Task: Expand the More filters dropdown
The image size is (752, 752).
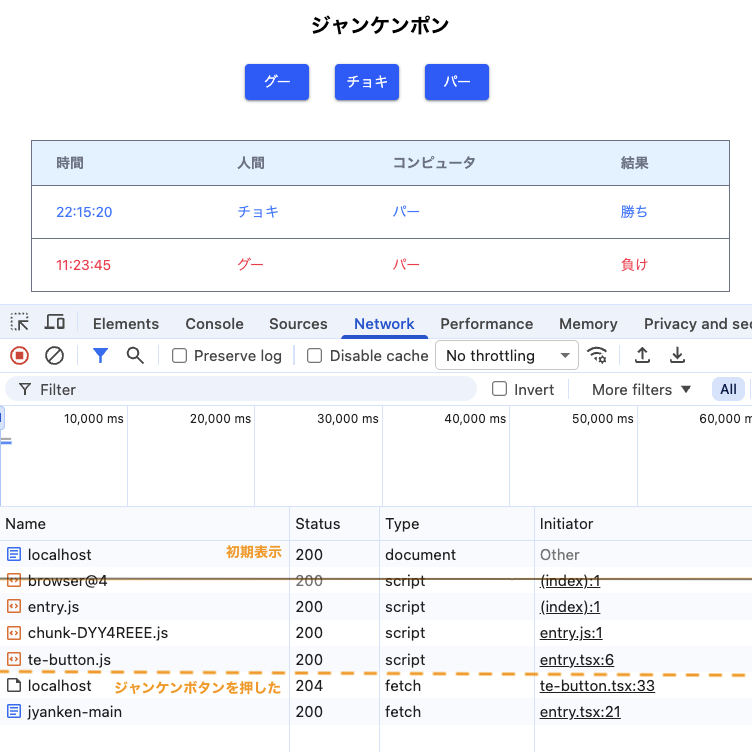Action: tap(641, 390)
